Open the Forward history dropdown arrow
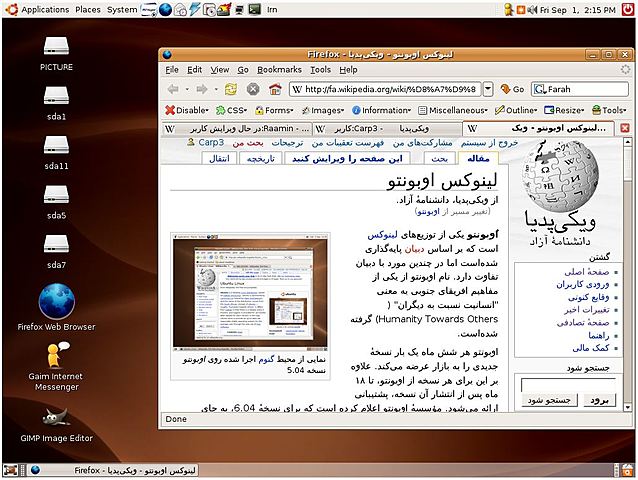Image resolution: width=638 pixels, height=480 pixels. pyautogui.click(x=216, y=89)
